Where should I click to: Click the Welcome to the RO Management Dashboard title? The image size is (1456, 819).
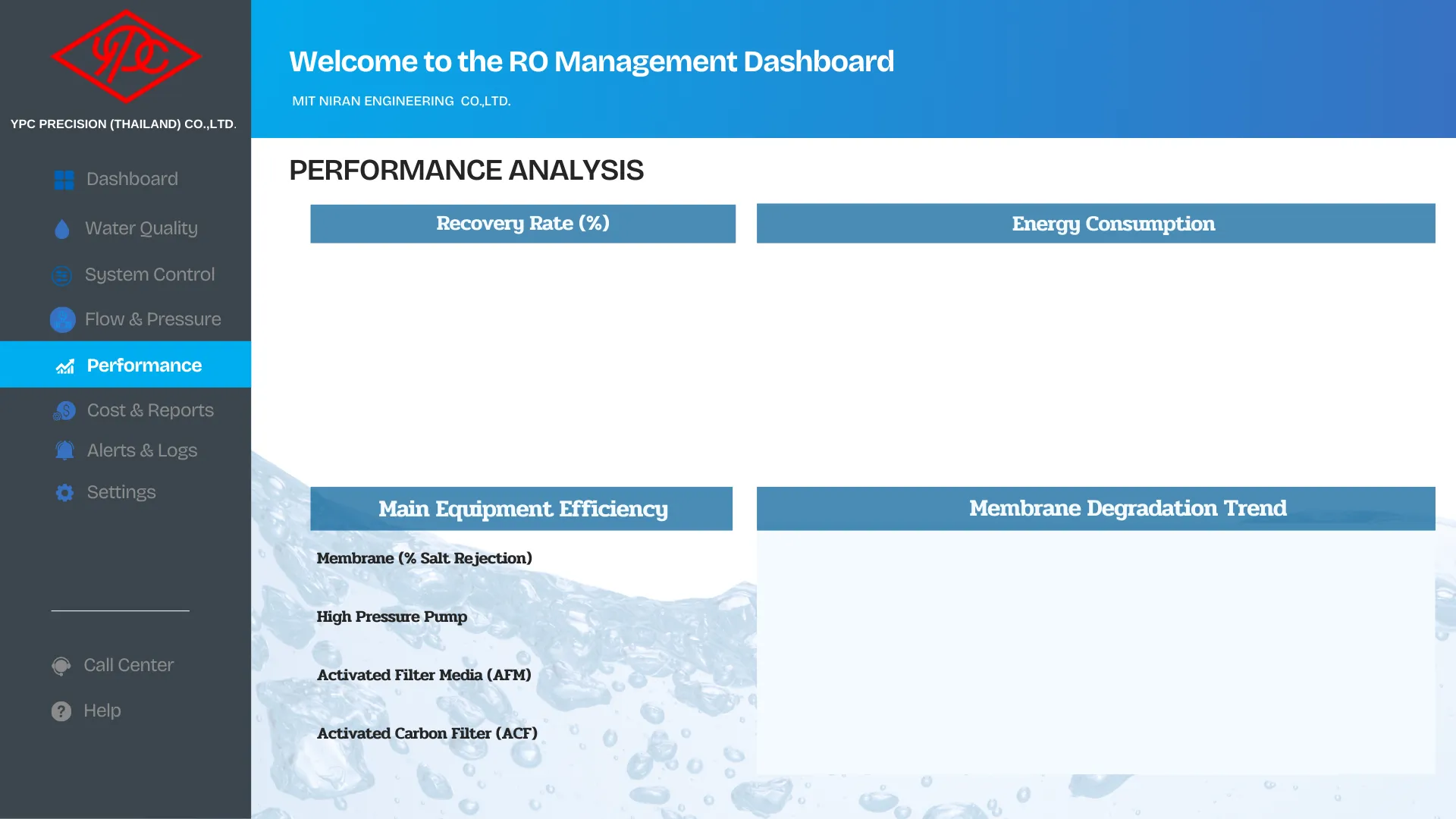pyautogui.click(x=591, y=61)
